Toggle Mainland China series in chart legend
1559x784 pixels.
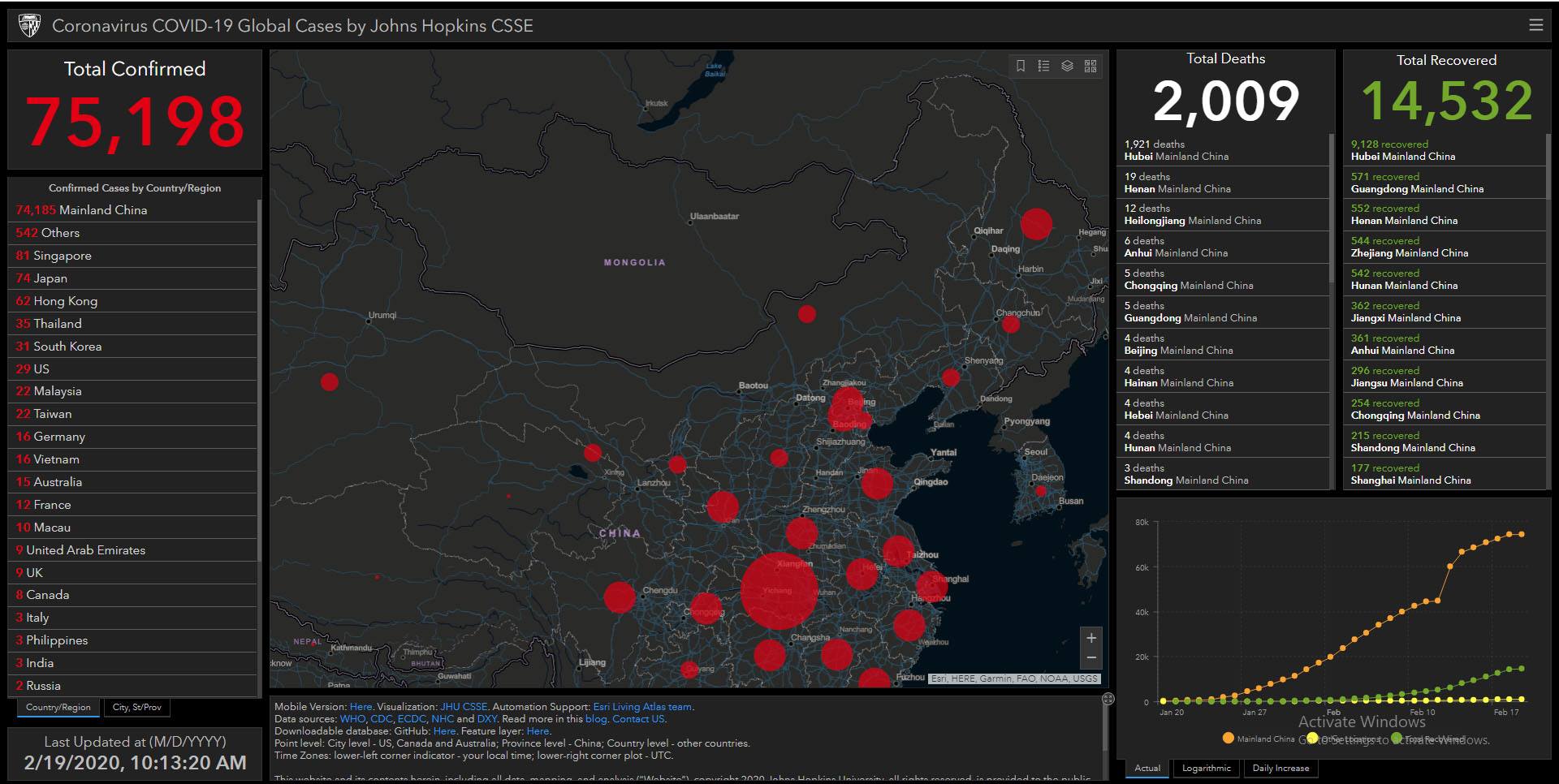pyautogui.click(x=1259, y=739)
